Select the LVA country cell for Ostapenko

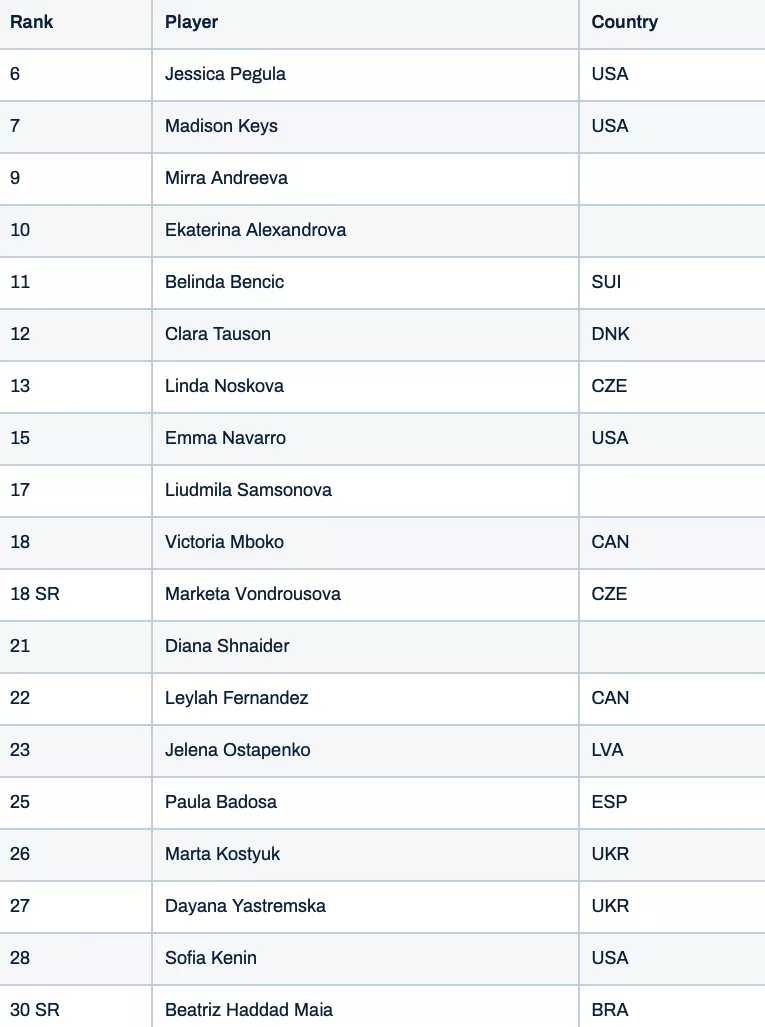tap(607, 750)
